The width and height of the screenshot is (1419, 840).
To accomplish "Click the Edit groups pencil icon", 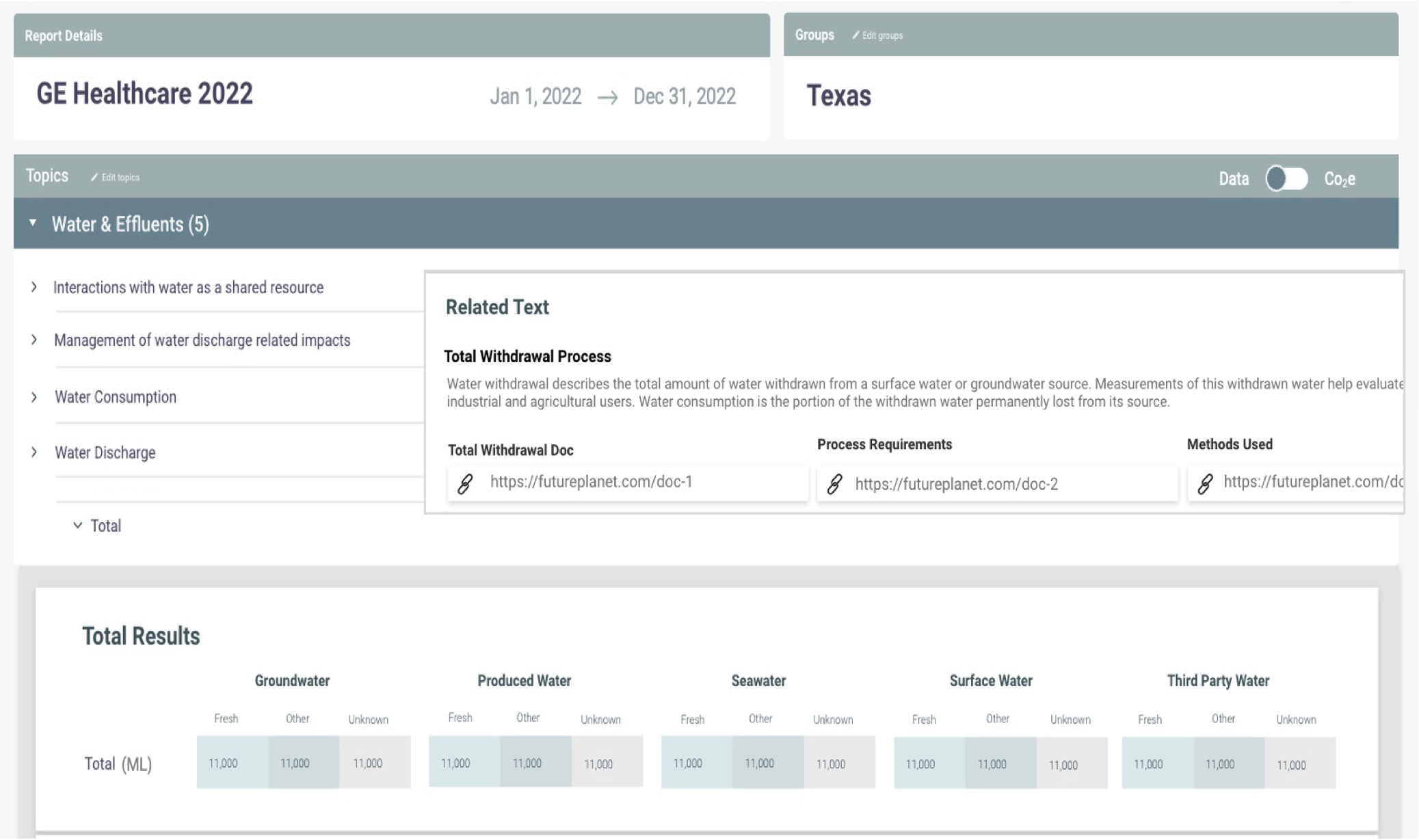I will [x=856, y=36].
